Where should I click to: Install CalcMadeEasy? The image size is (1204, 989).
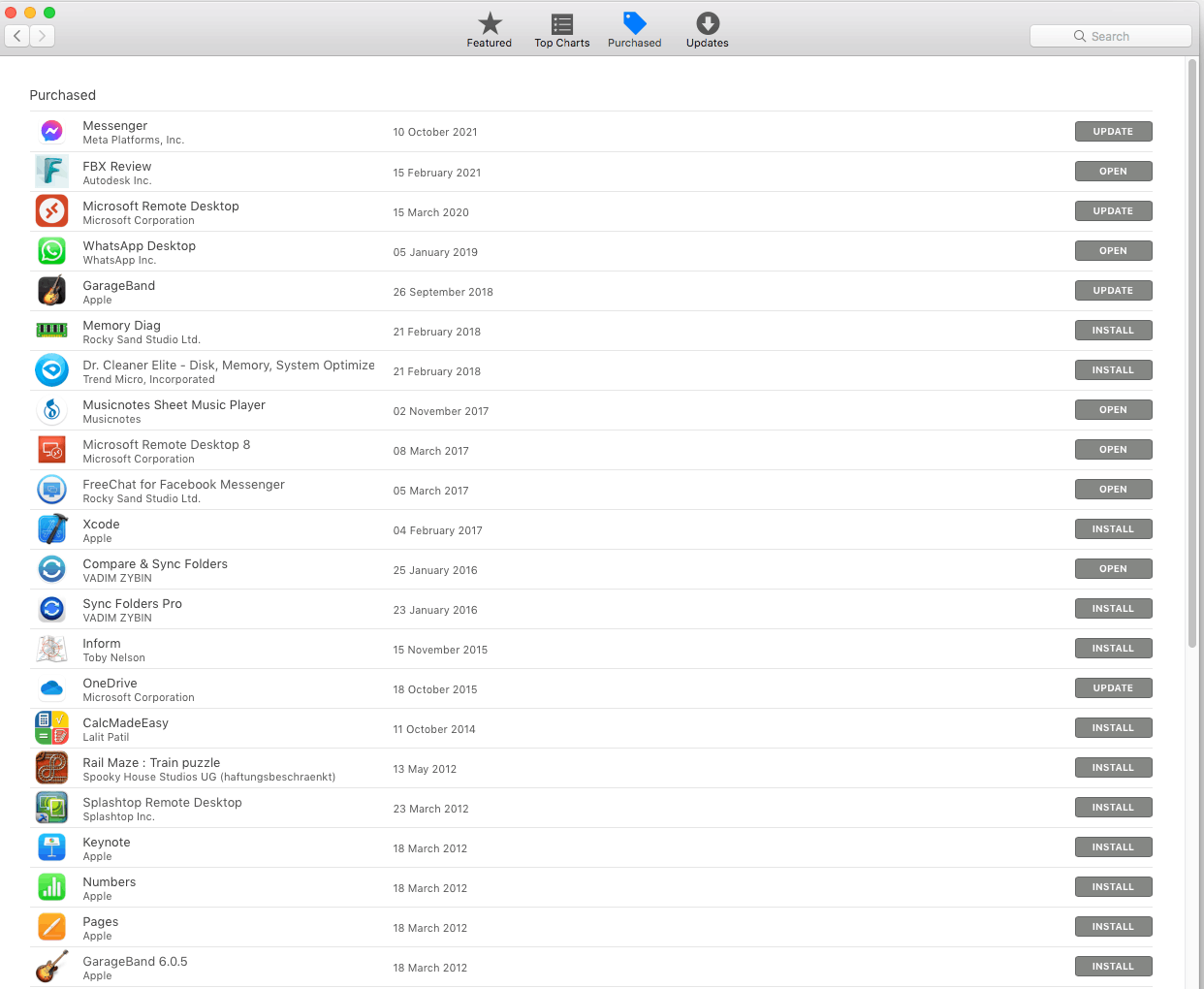click(x=1113, y=727)
